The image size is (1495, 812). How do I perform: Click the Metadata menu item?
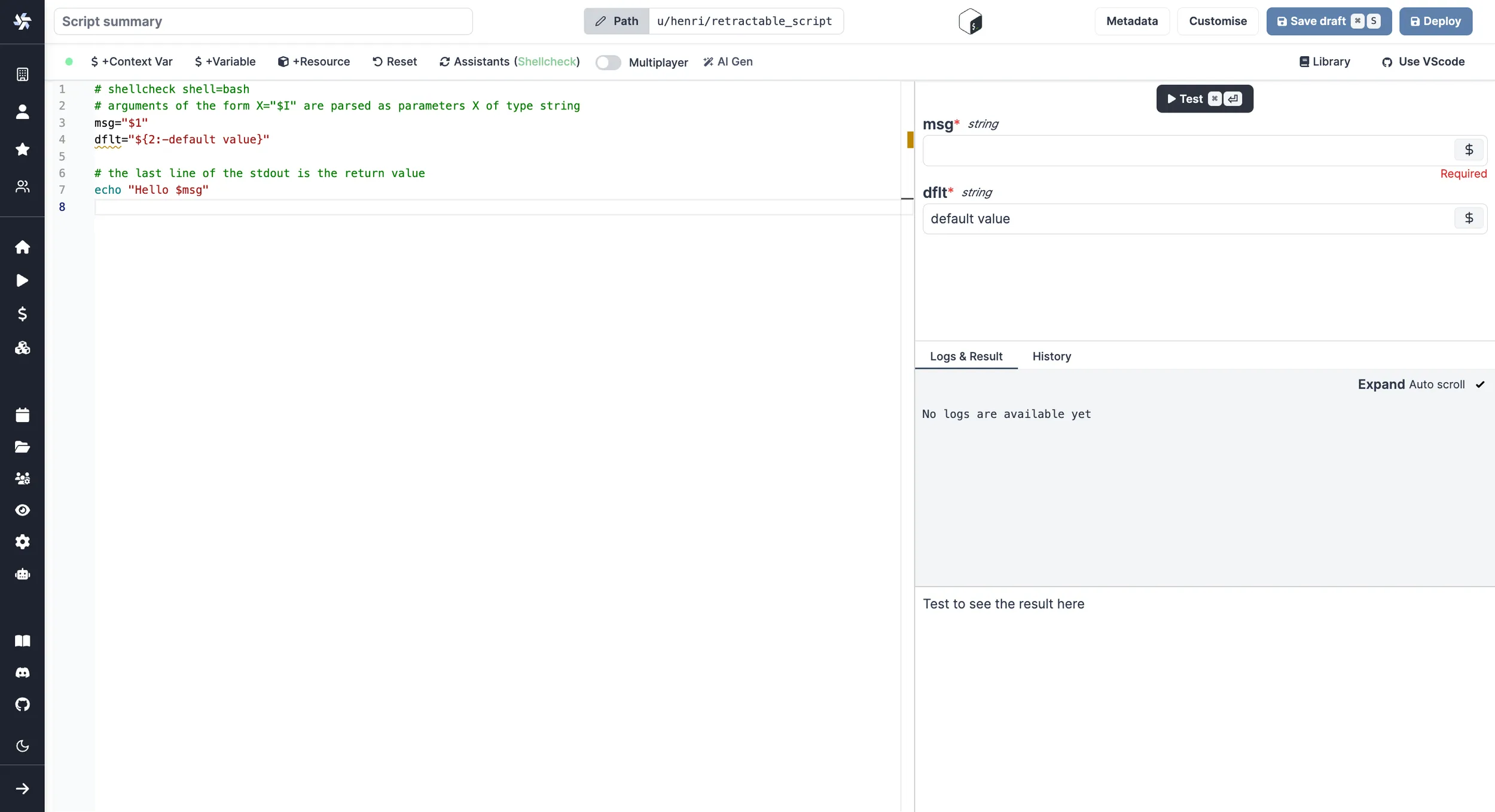coord(1132,21)
